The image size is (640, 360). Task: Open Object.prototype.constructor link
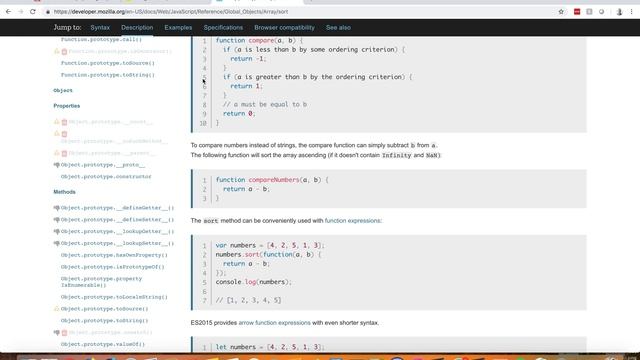(106, 177)
